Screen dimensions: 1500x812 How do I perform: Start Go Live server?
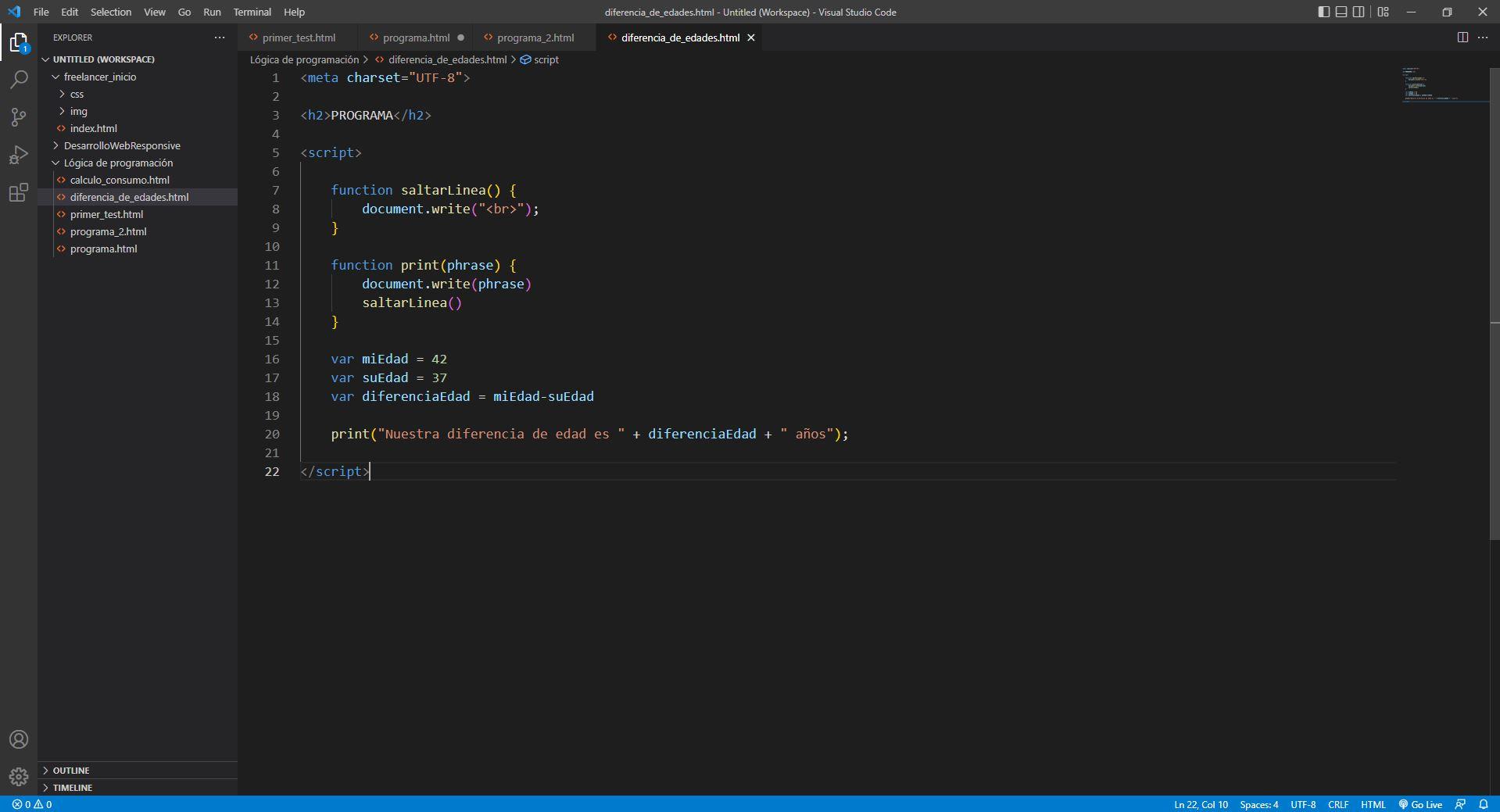1420,804
